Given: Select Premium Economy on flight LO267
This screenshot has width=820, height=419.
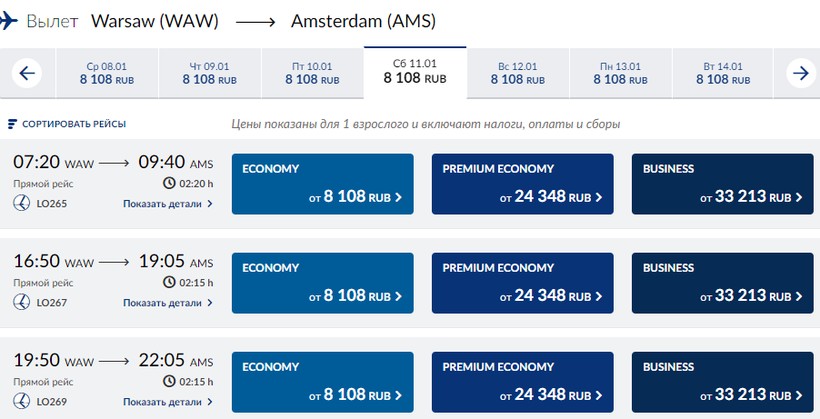Looking at the screenshot, I should click(522, 283).
